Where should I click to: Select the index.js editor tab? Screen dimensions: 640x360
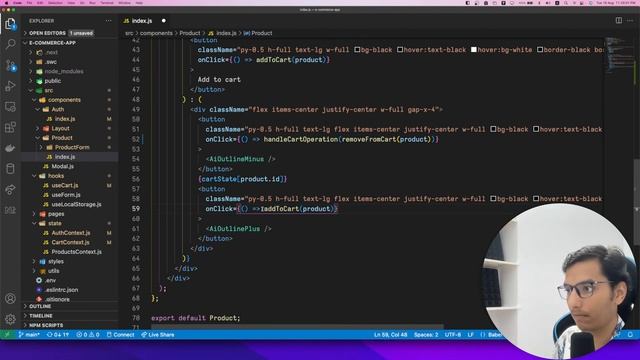(141, 21)
